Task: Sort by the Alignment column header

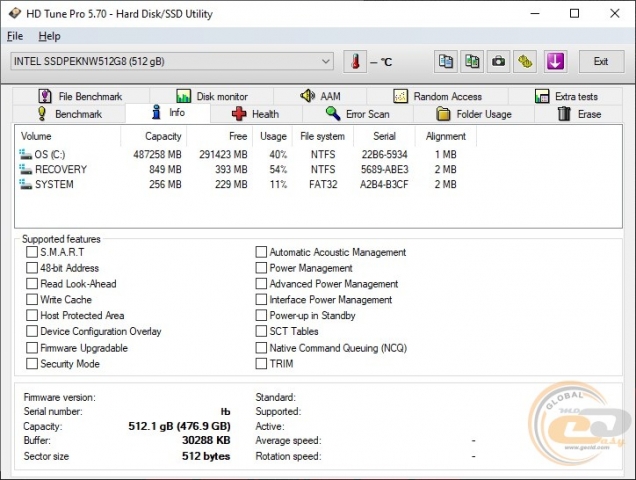Action: 445,136
